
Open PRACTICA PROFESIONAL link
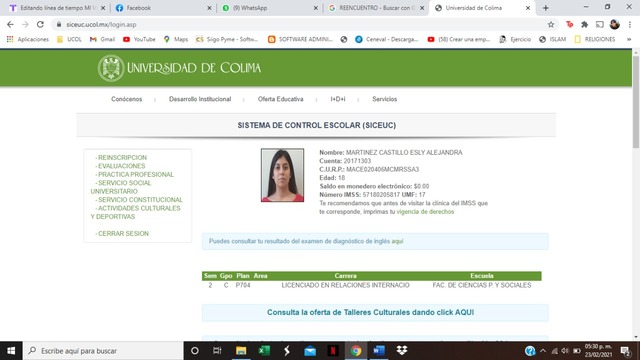(x=136, y=175)
